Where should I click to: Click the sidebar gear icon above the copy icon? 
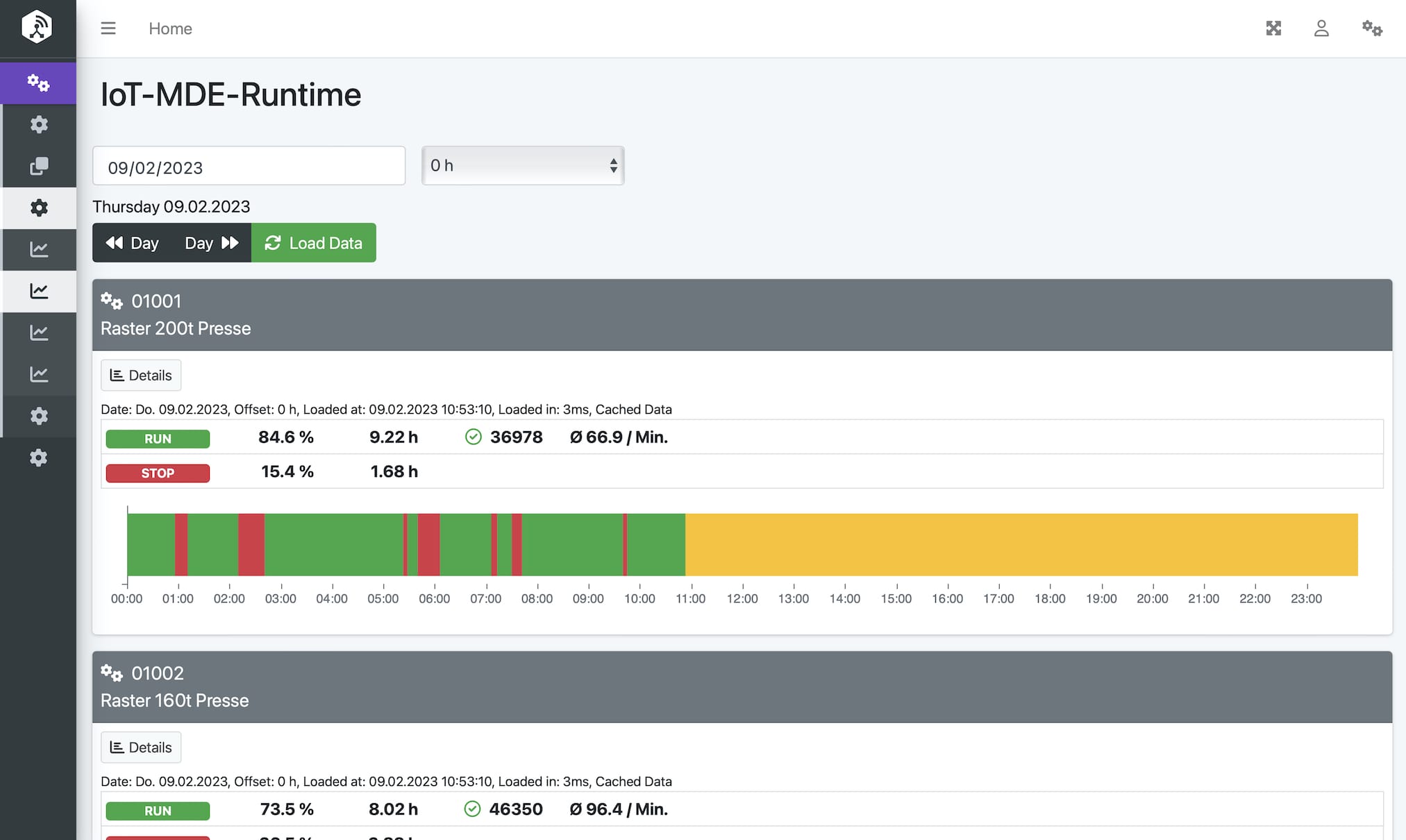click(39, 125)
